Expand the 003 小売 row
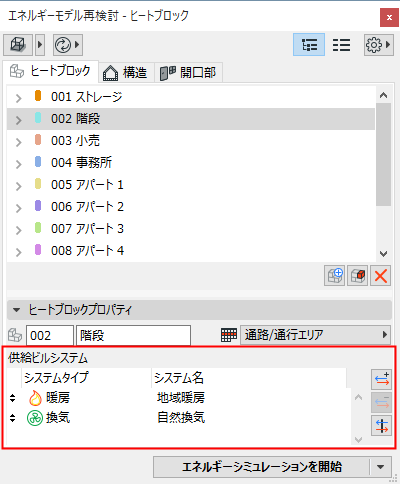This screenshot has width=400, height=484. click(x=19, y=142)
